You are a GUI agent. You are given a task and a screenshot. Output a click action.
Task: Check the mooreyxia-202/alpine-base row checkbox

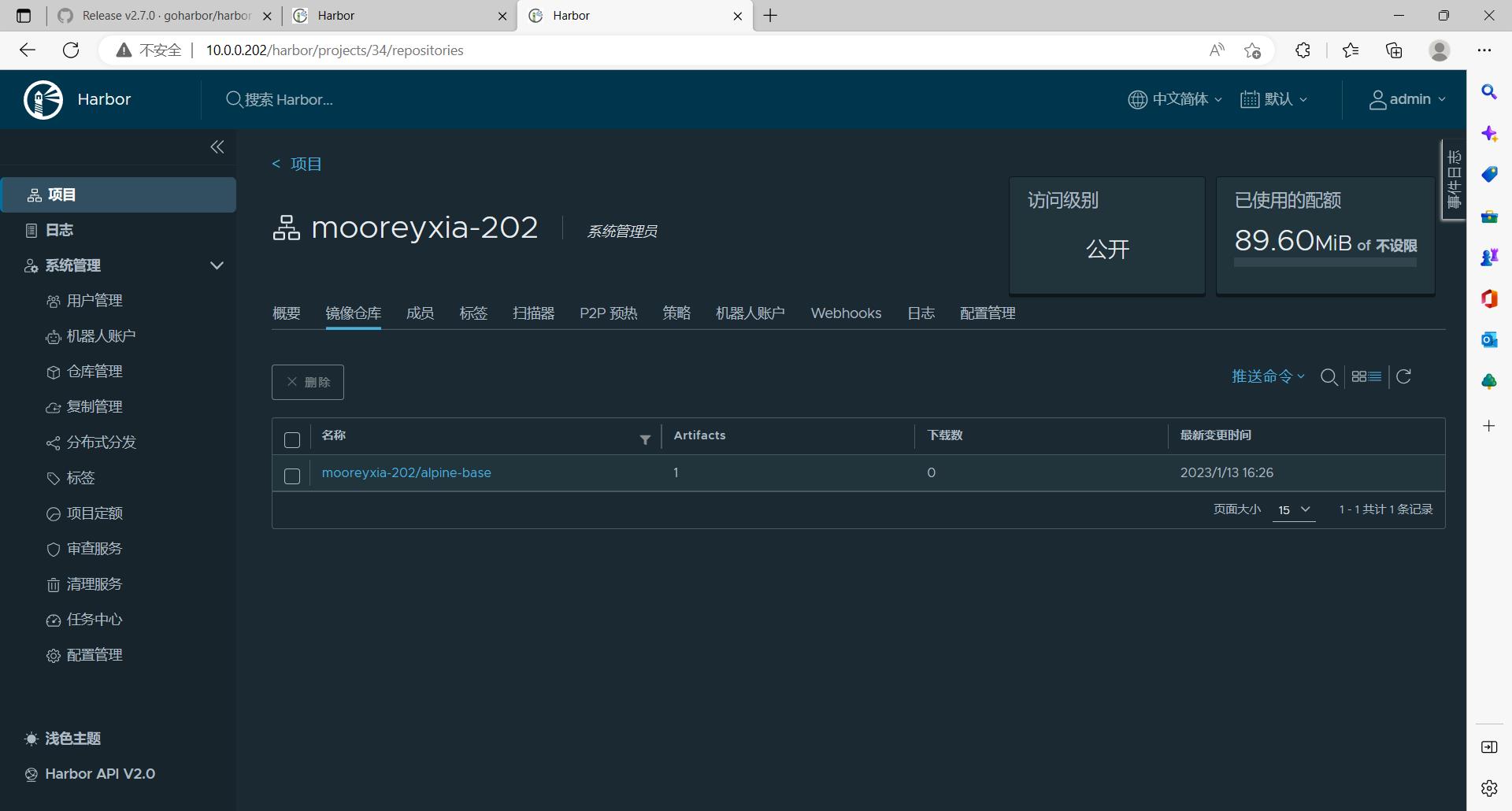coord(292,476)
